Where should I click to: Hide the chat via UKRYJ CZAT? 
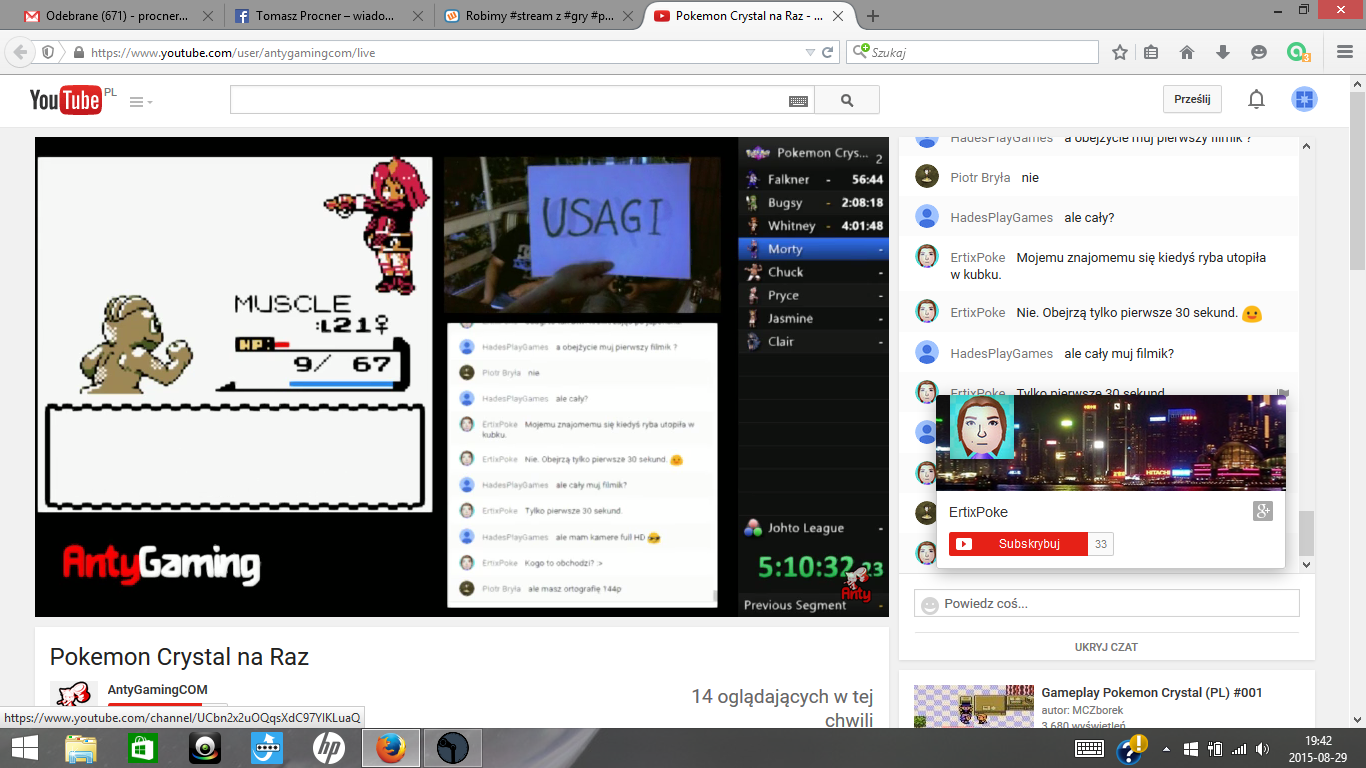pyautogui.click(x=1106, y=647)
